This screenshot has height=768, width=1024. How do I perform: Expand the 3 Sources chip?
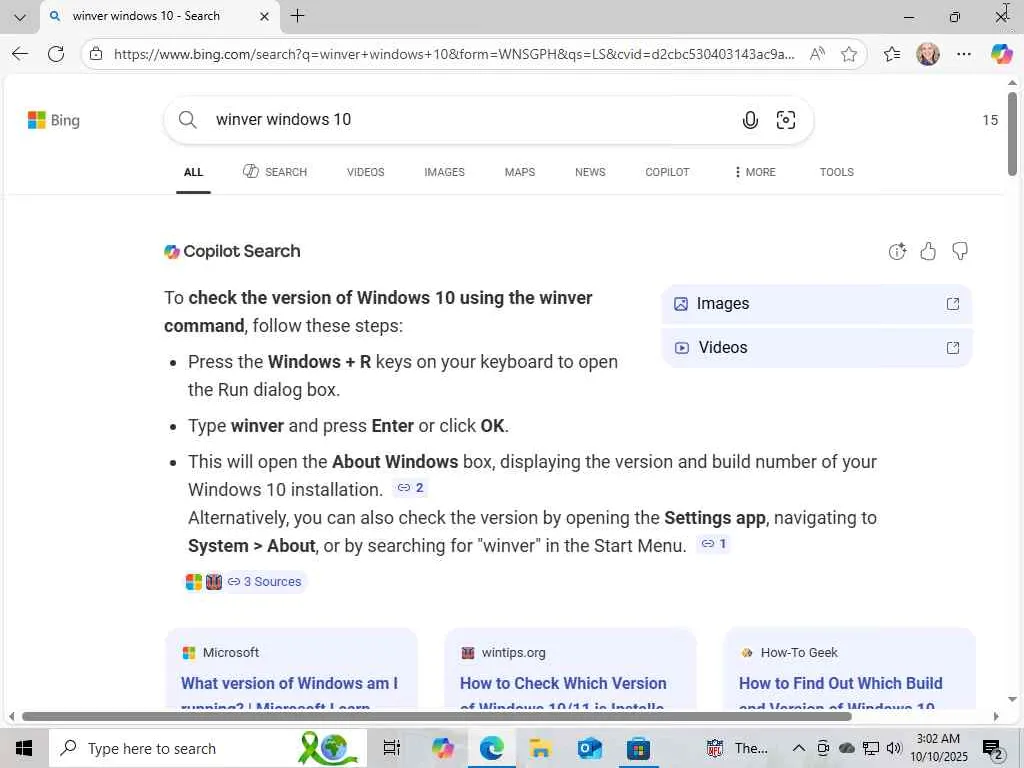click(264, 582)
